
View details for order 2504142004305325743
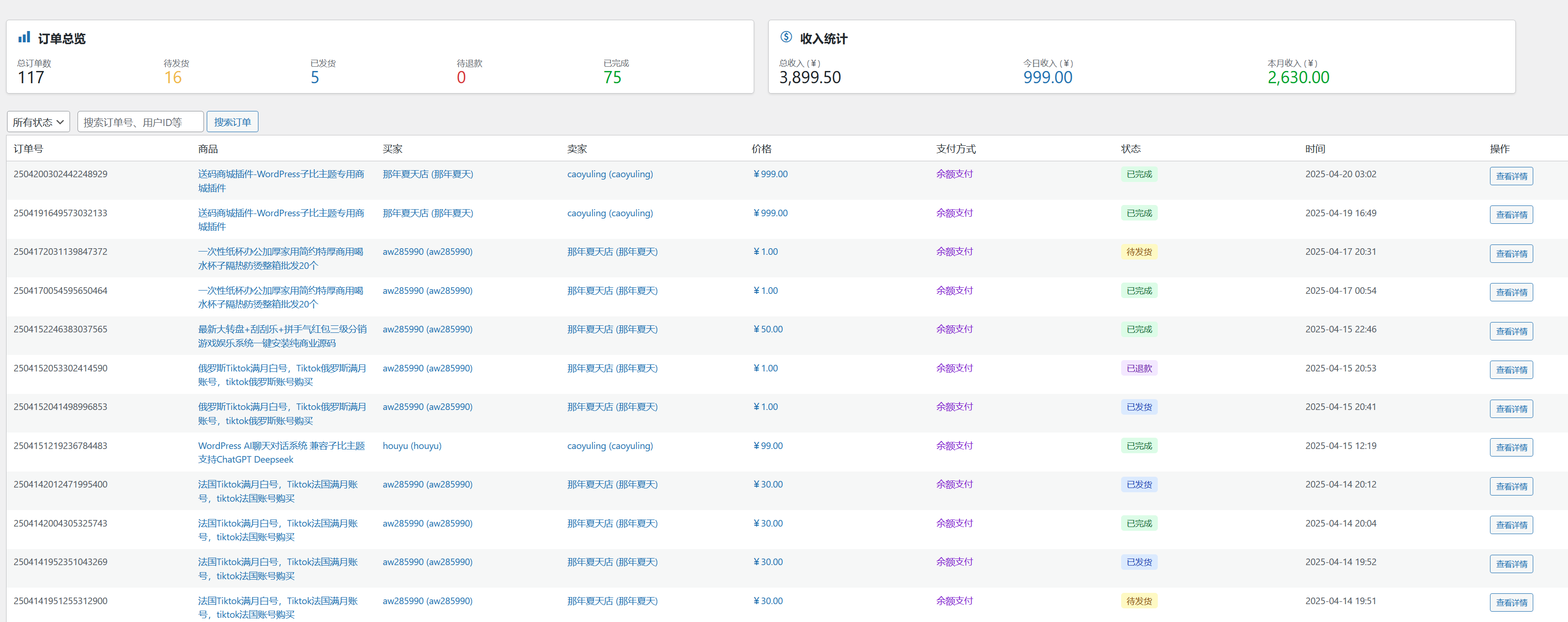[1512, 525]
